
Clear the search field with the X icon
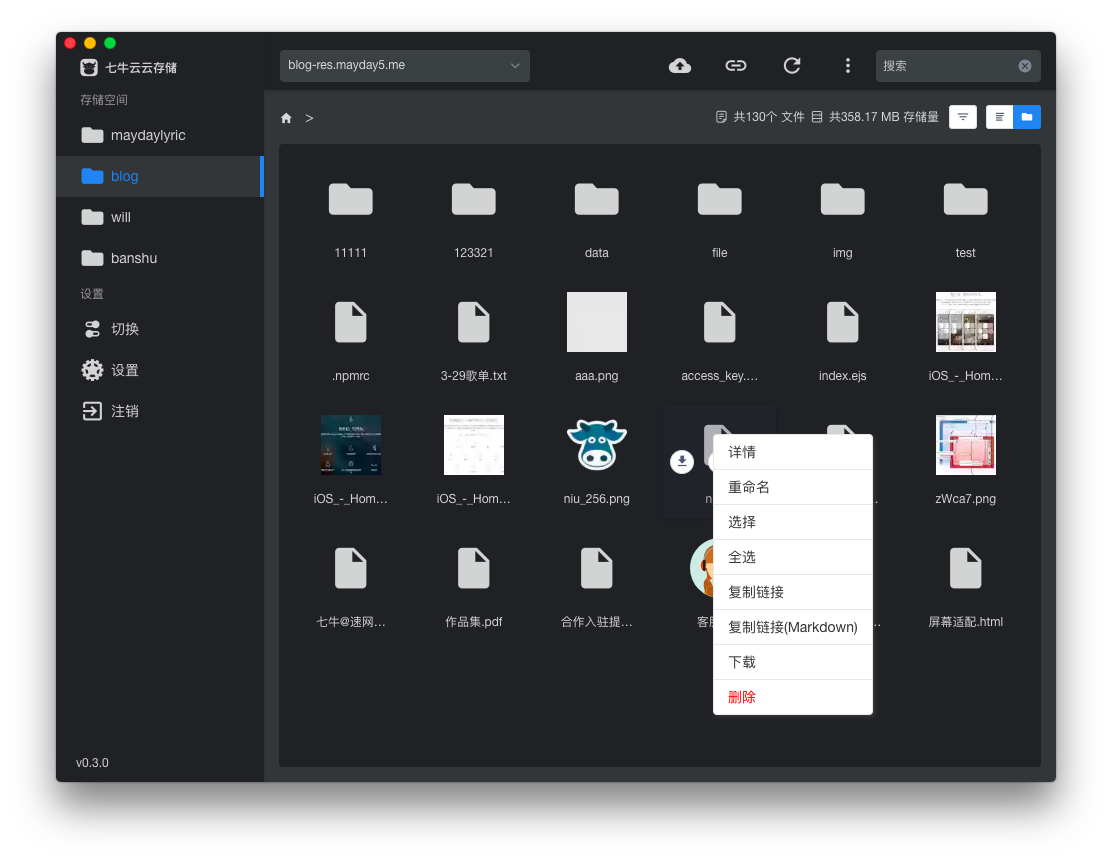(1025, 66)
